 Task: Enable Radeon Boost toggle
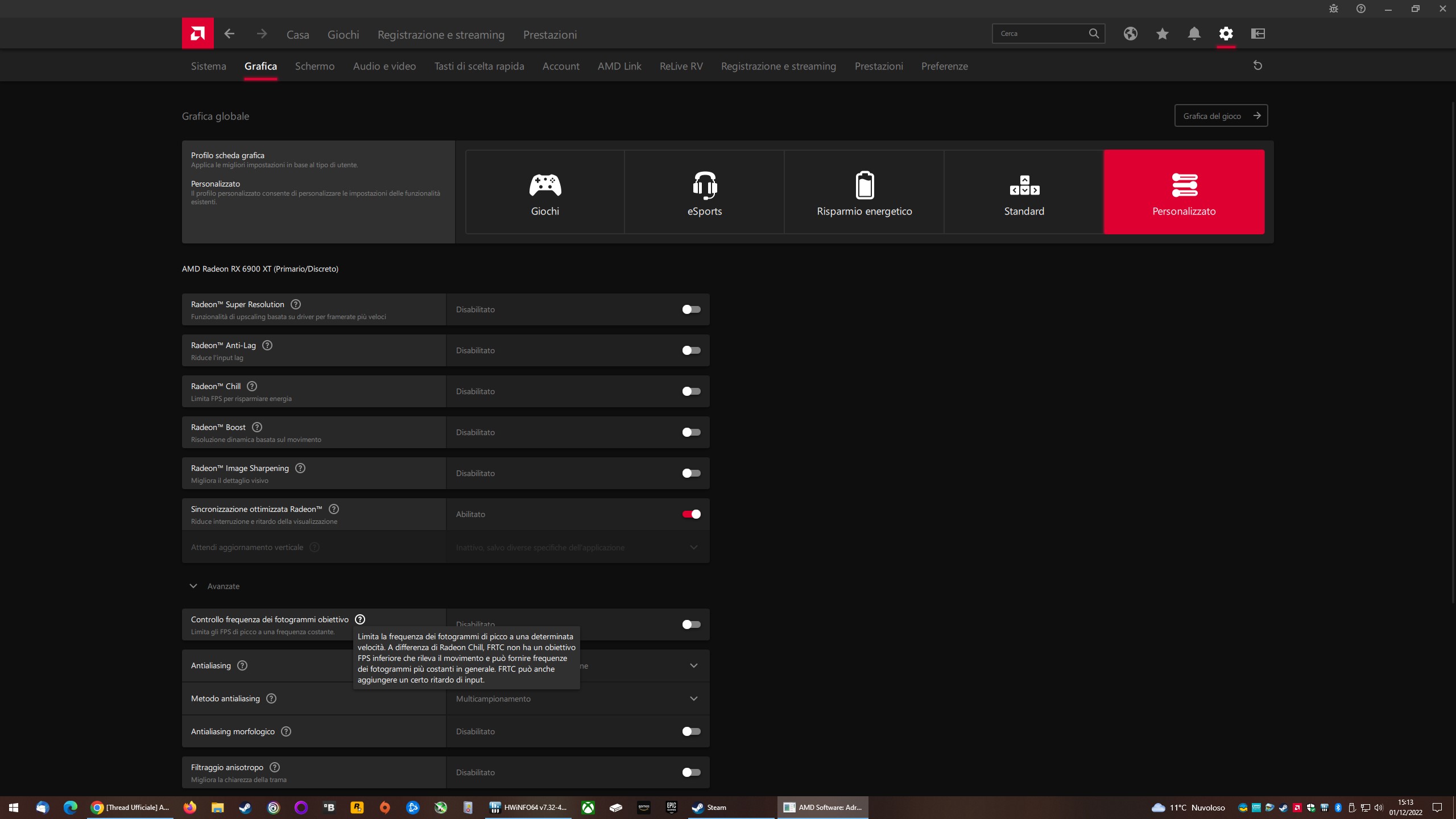[x=691, y=432]
